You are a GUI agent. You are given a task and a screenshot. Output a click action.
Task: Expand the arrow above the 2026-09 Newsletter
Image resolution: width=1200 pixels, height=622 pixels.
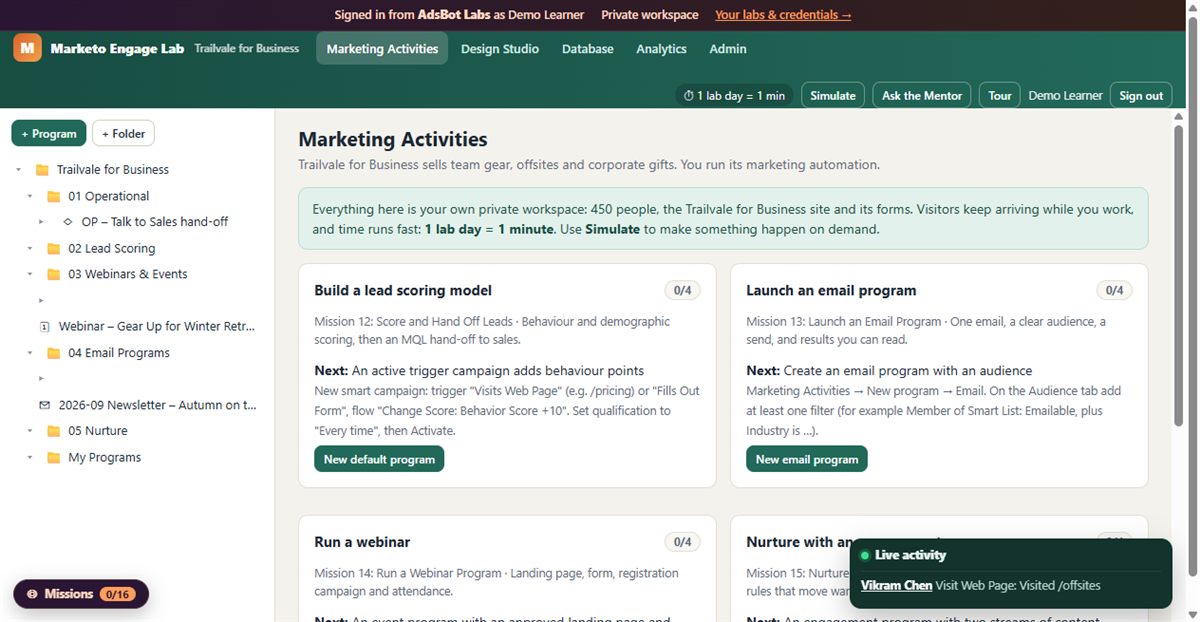pyautogui.click(x=41, y=379)
